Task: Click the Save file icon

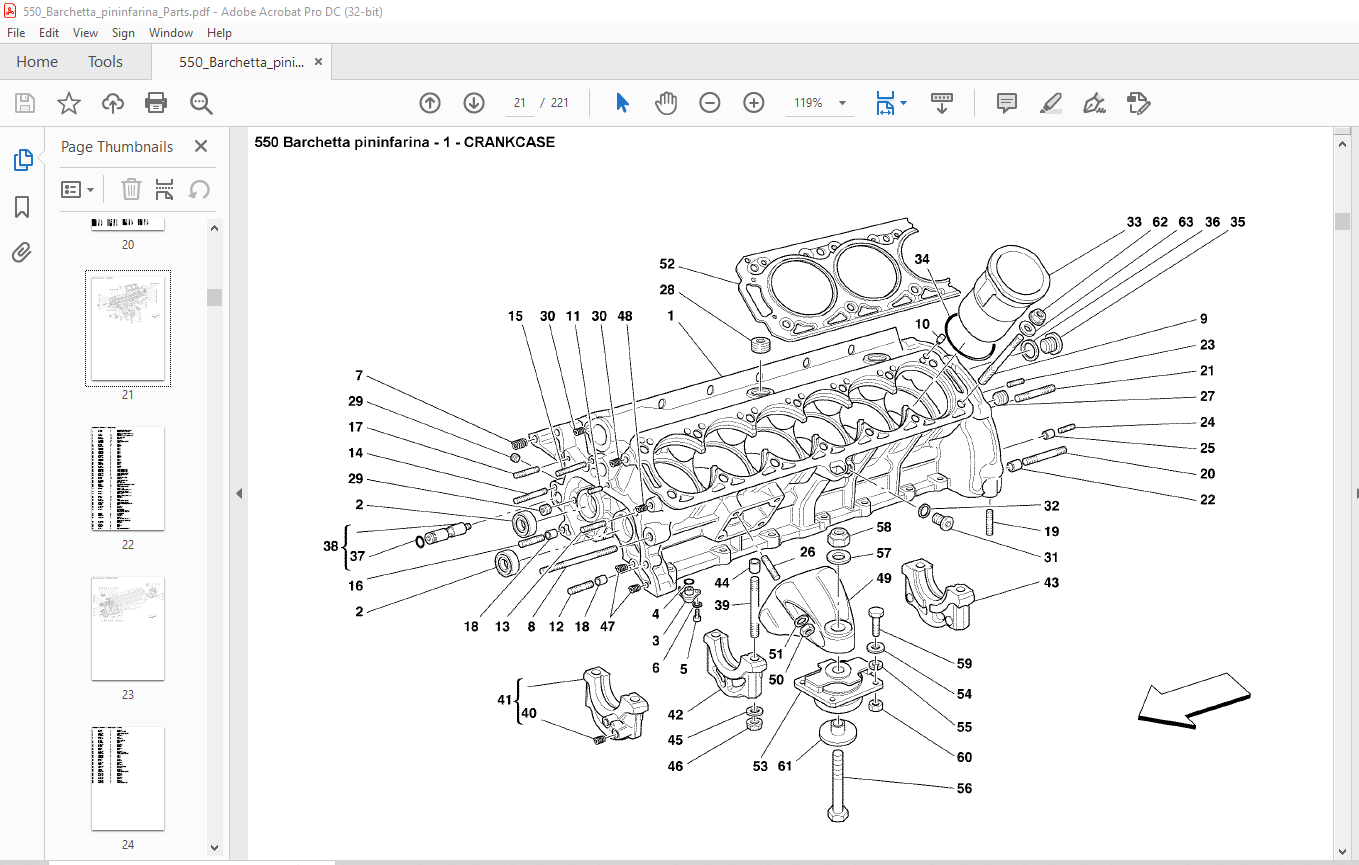Action: (x=25, y=103)
